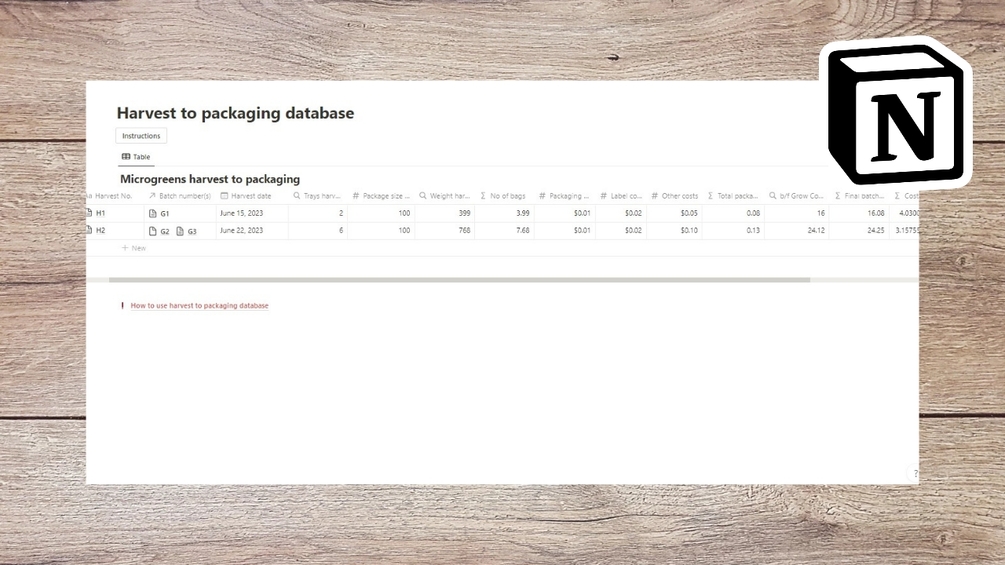Click the Notion logo
Viewport: 1005px width, 565px height.
897,112
